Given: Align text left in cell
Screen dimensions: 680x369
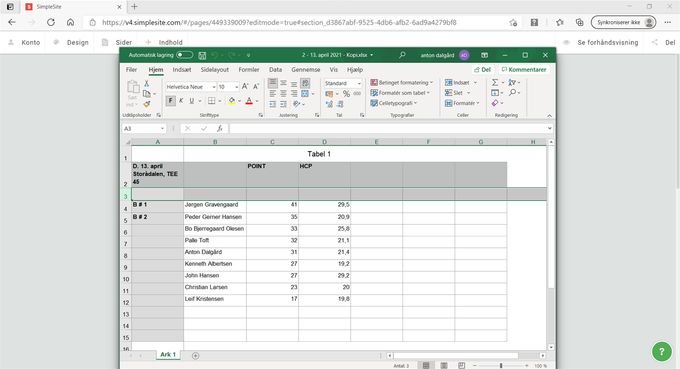Looking at the screenshot, I should click(x=272, y=94).
